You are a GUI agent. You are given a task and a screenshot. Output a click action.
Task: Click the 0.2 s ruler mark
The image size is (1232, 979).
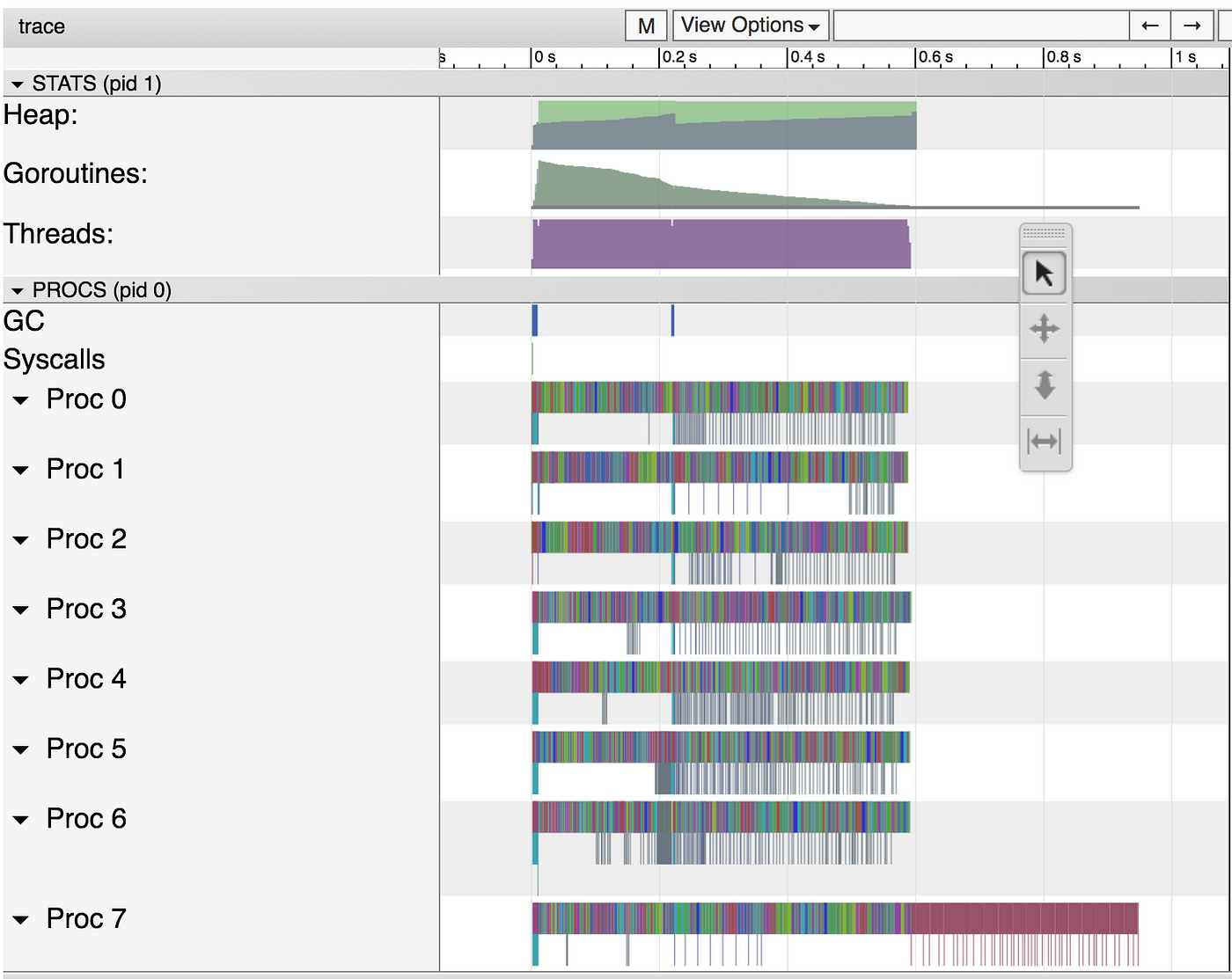click(678, 57)
